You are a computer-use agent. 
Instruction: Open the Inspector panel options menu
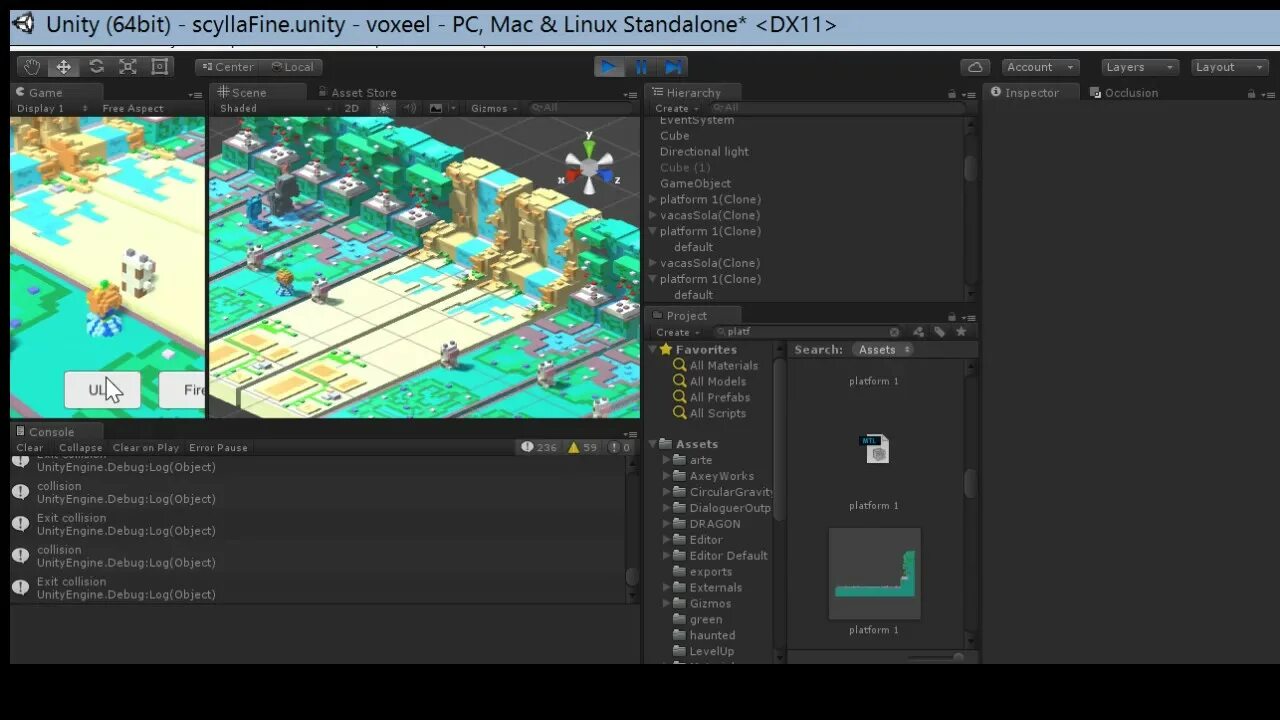point(1267,94)
